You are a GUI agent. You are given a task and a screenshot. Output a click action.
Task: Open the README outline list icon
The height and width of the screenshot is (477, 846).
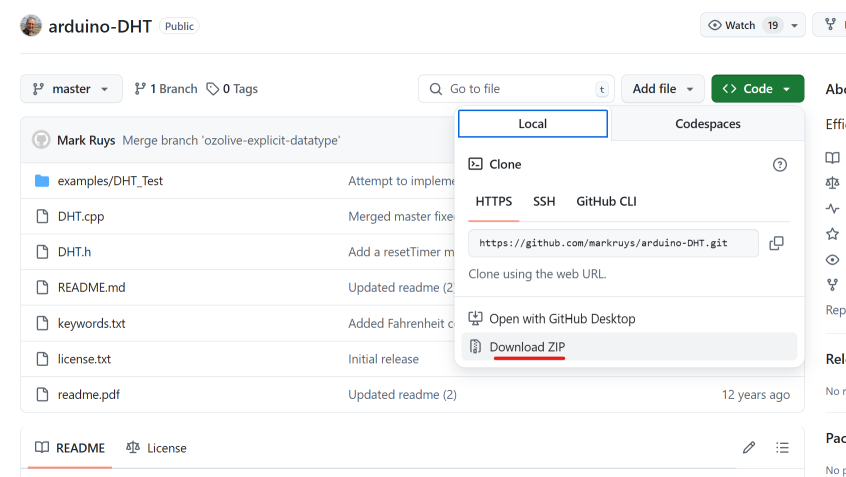(x=782, y=448)
